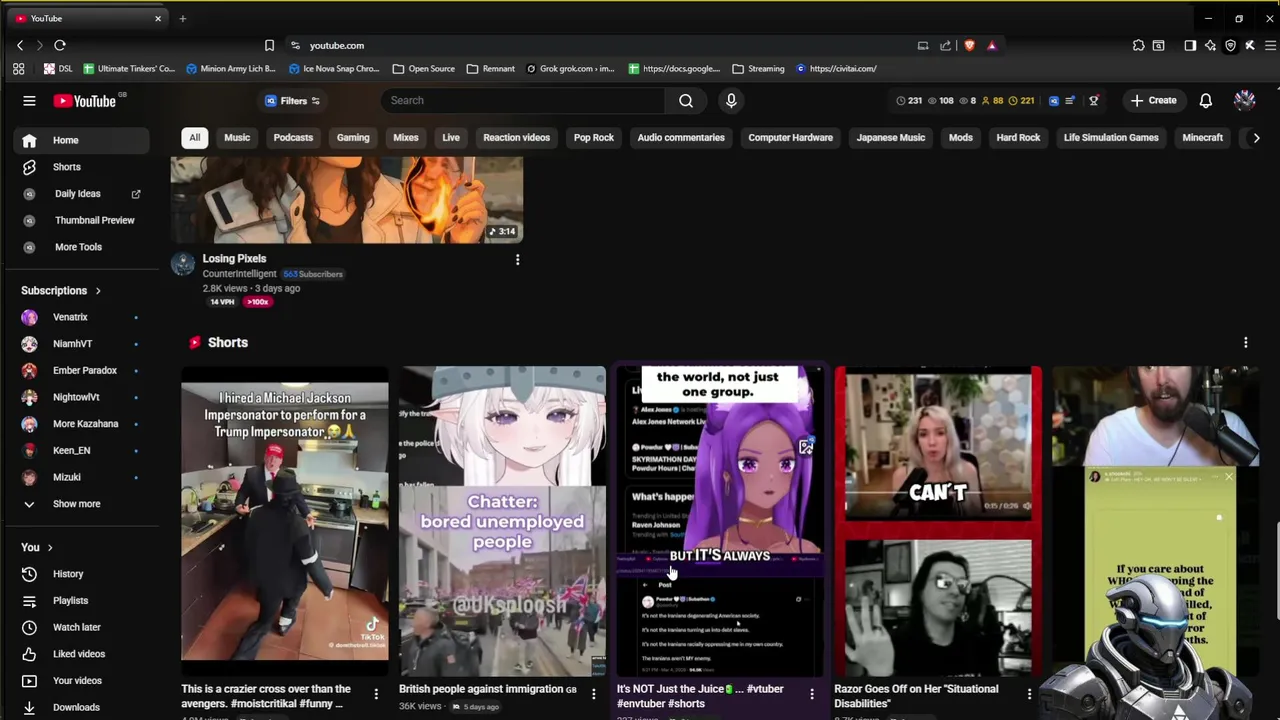Open the Shorts shelf three-dot menu
The image size is (1280, 720).
pyautogui.click(x=1245, y=343)
